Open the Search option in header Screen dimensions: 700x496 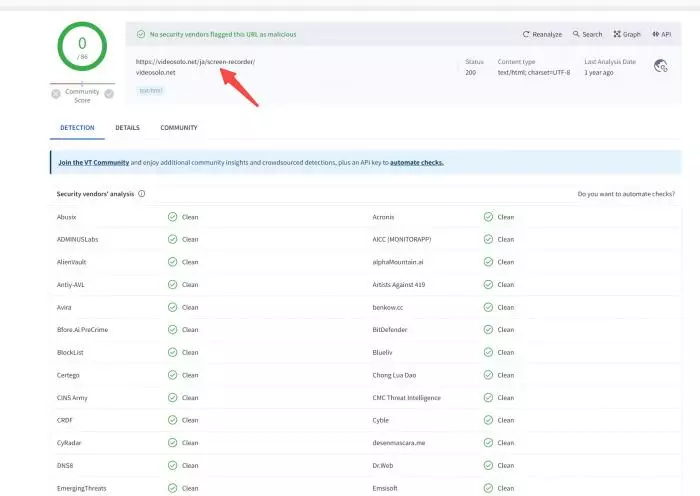pos(588,34)
